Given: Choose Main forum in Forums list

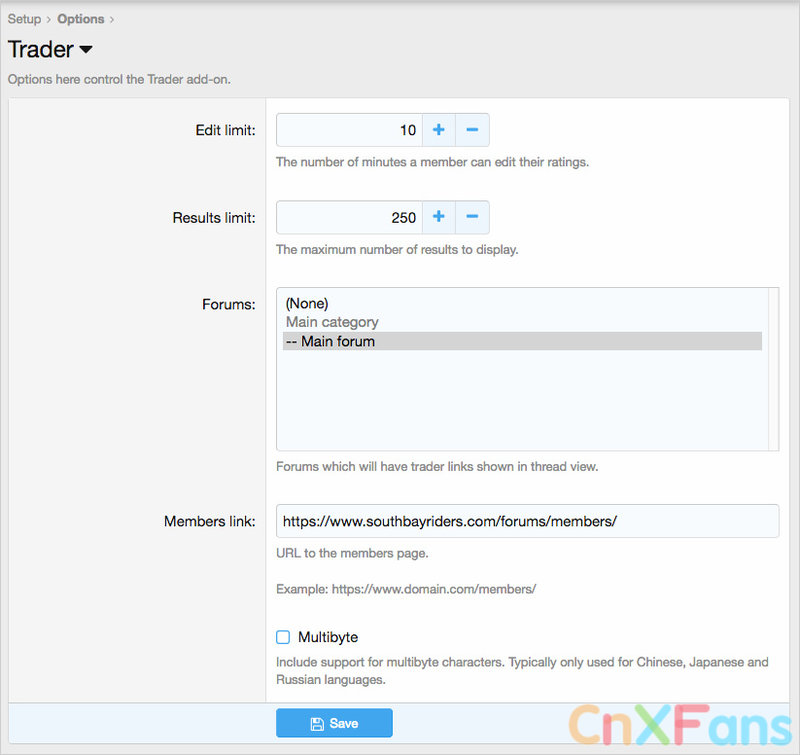Looking at the screenshot, I should (330, 341).
